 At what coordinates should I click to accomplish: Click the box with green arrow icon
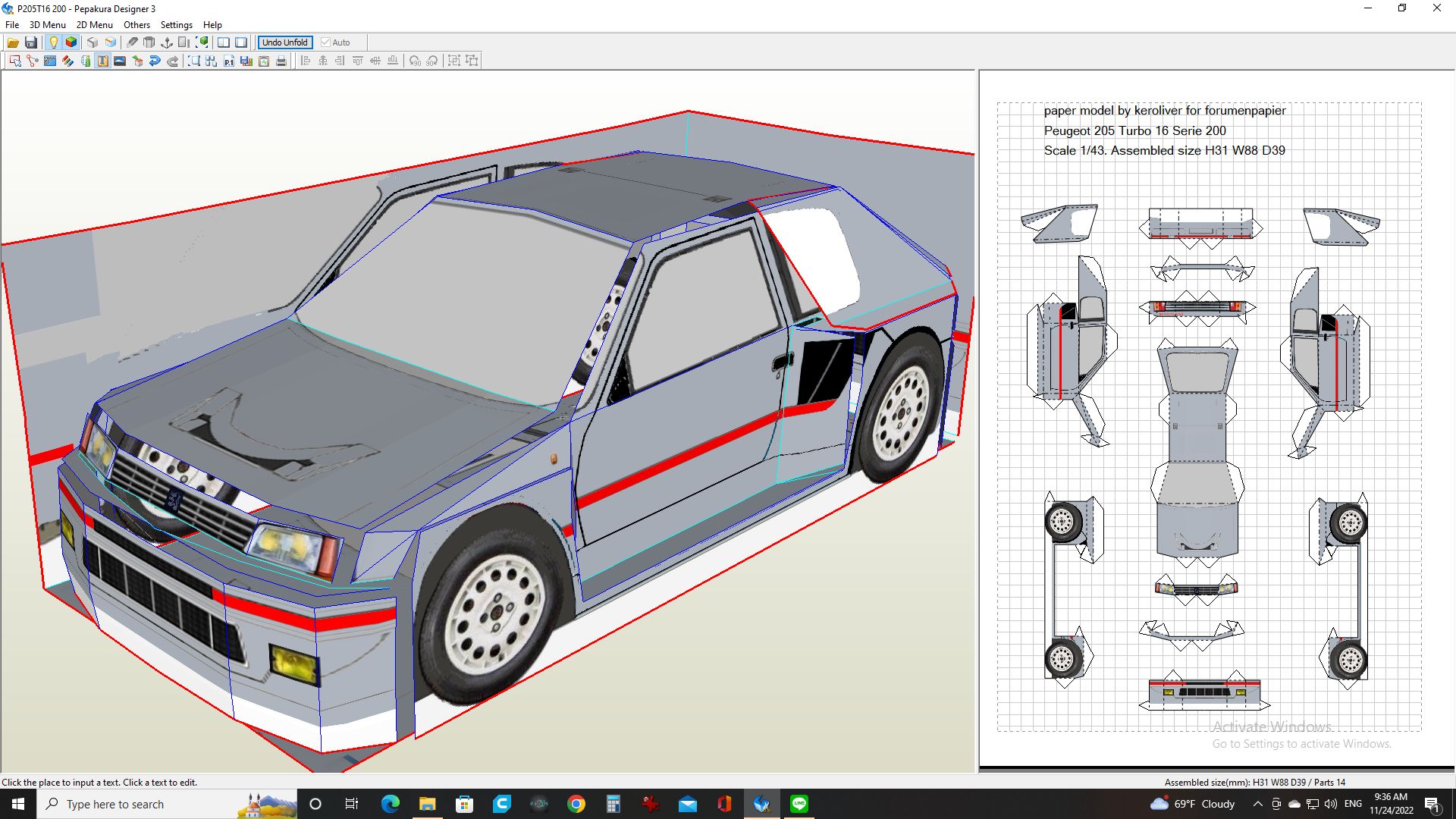137,61
